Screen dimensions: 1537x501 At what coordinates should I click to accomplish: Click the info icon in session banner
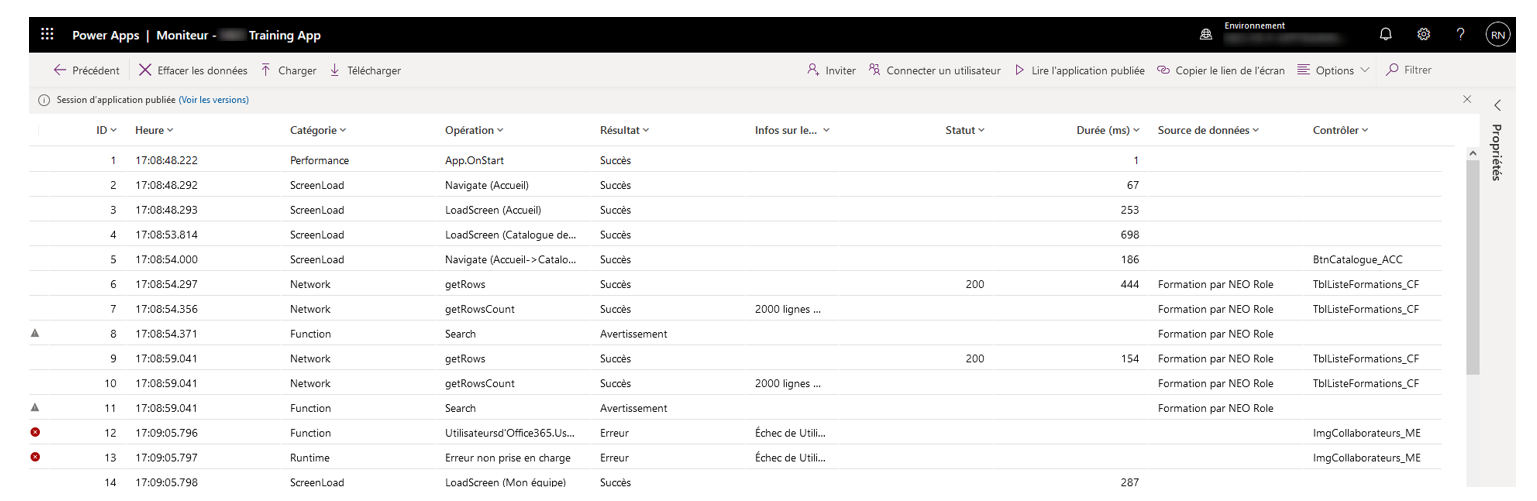pos(44,100)
